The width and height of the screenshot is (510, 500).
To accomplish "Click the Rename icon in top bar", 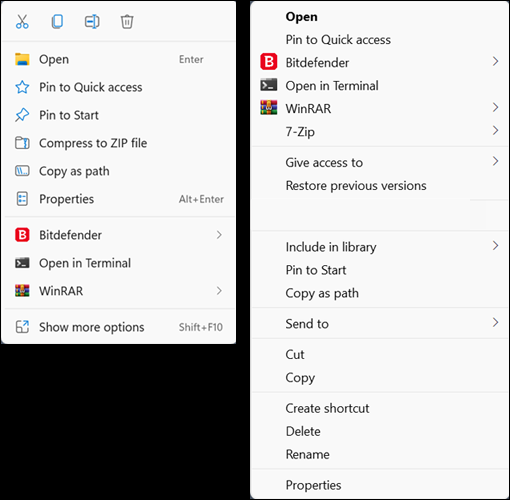I will [x=92, y=22].
